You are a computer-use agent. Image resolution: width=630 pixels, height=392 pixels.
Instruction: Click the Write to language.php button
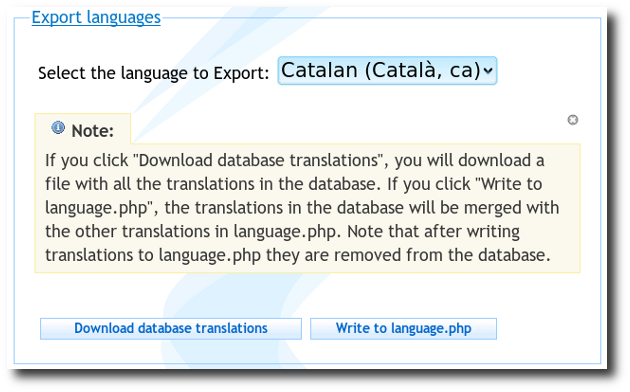tap(403, 329)
